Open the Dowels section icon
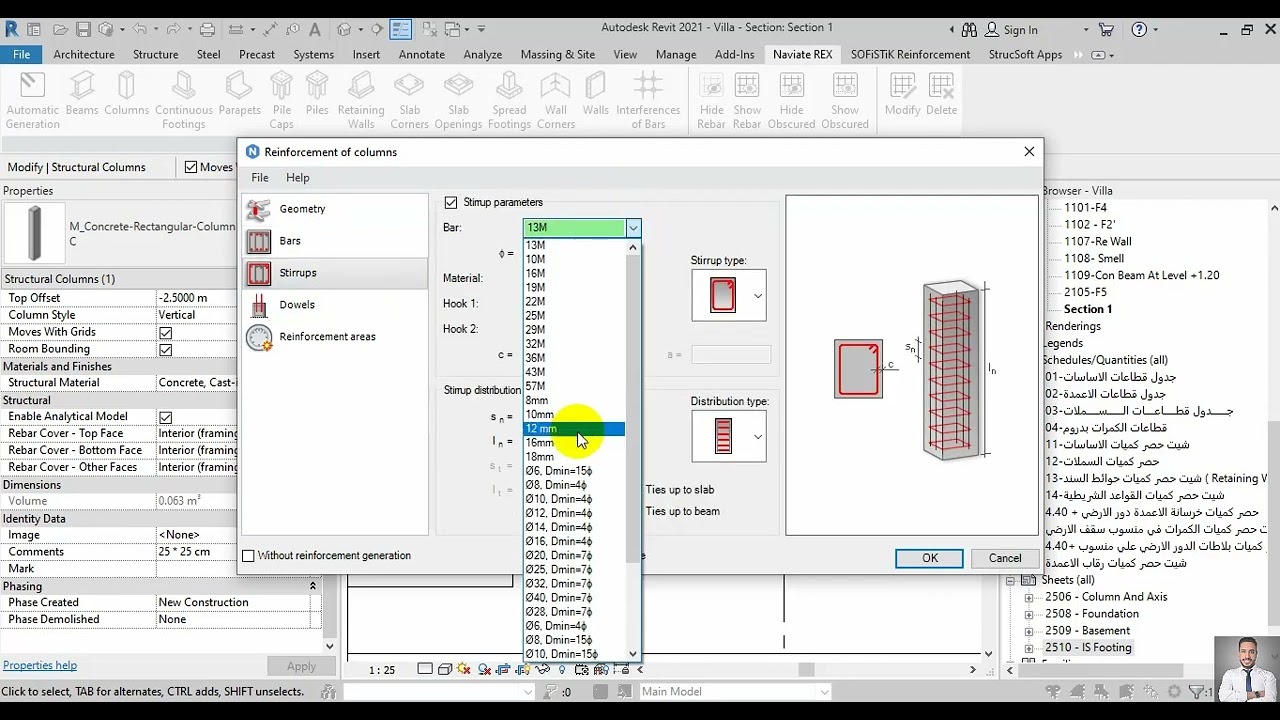The image size is (1280, 720). click(259, 305)
